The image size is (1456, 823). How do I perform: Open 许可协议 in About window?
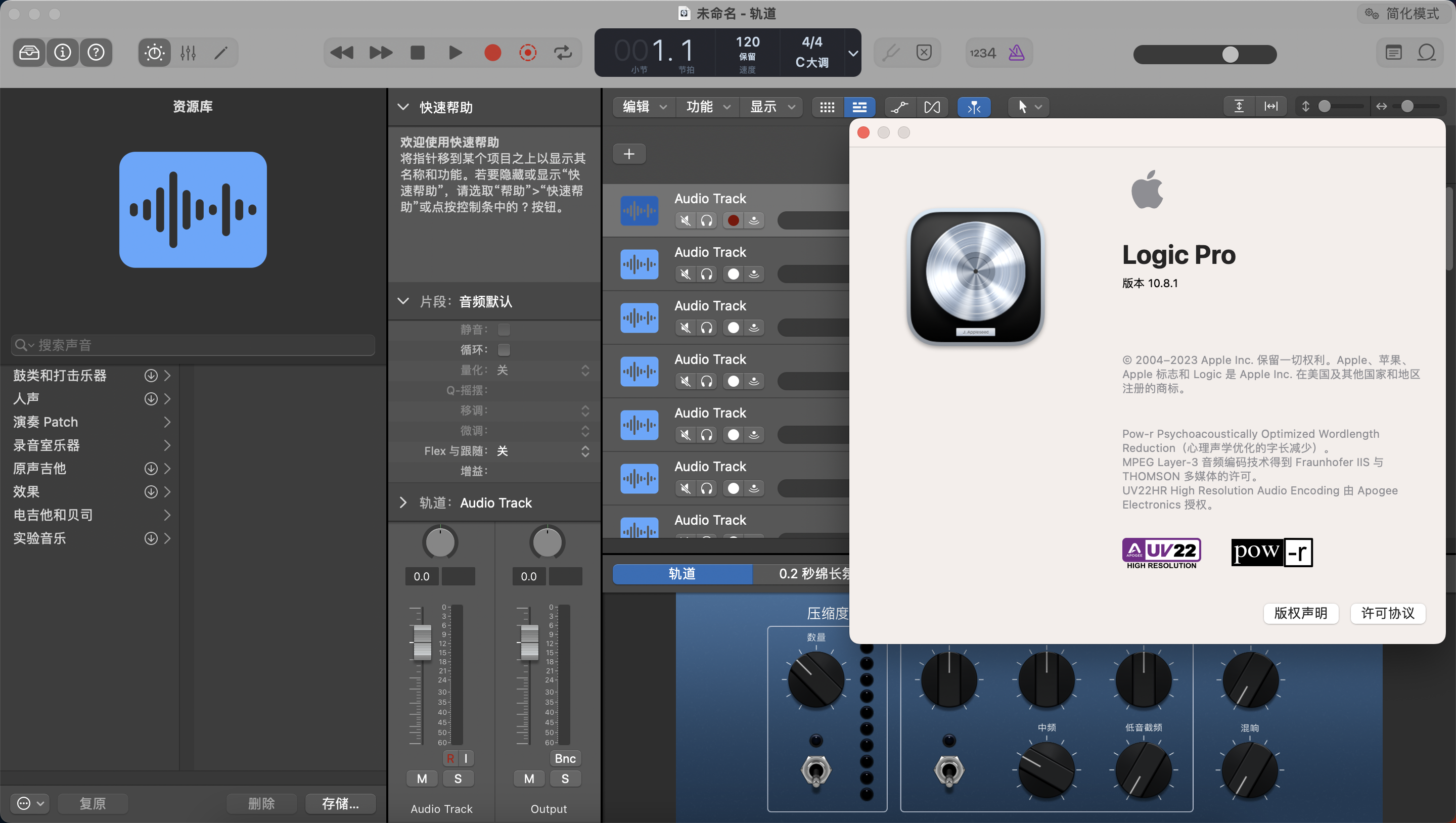click(1388, 613)
